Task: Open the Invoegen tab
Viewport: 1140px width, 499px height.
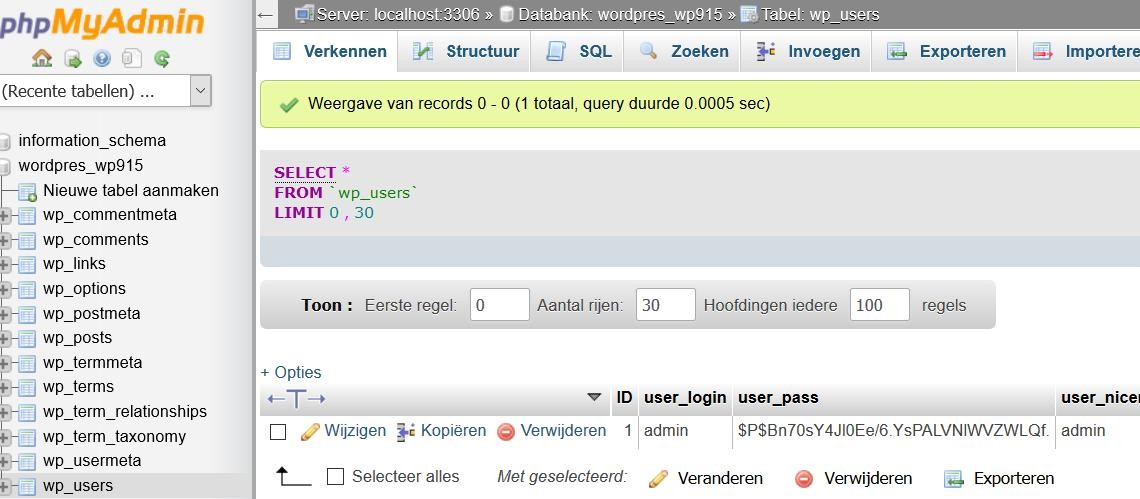Action: (x=807, y=52)
